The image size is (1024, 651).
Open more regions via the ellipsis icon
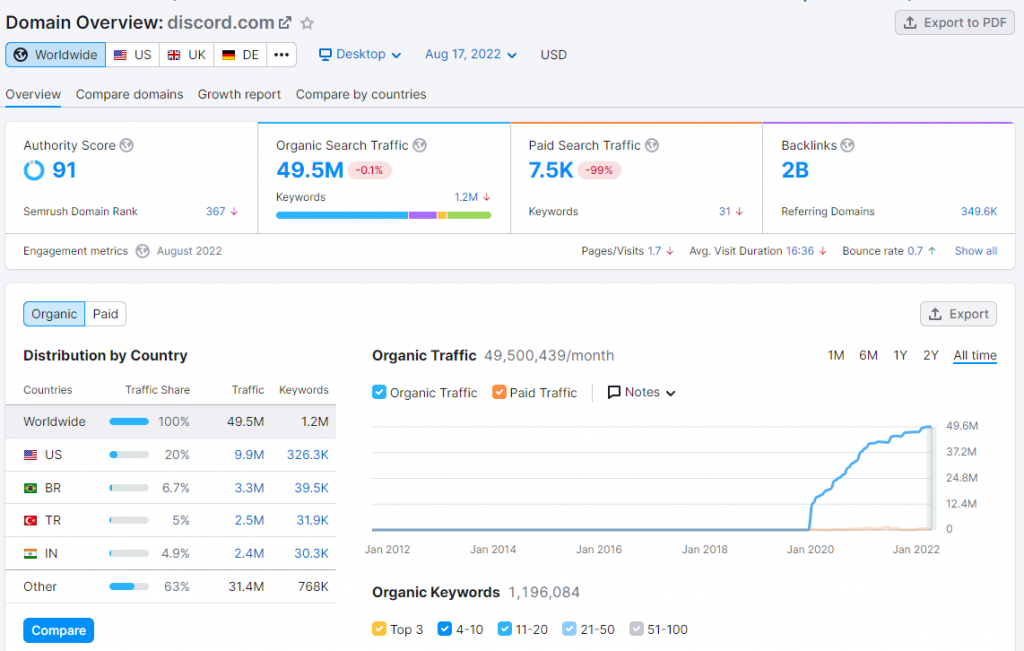coord(281,55)
